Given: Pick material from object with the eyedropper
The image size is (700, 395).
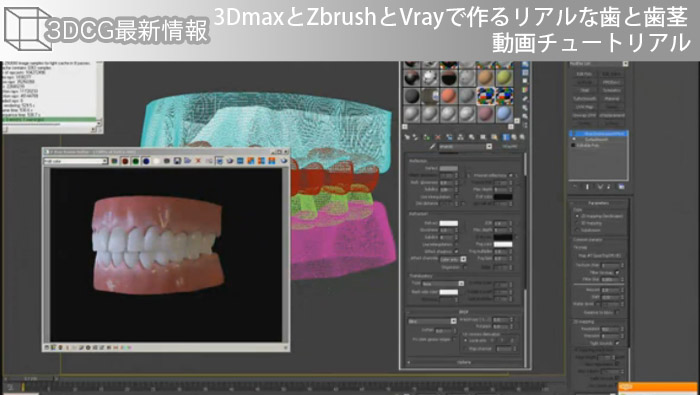Looking at the screenshot, I should (x=432, y=146).
